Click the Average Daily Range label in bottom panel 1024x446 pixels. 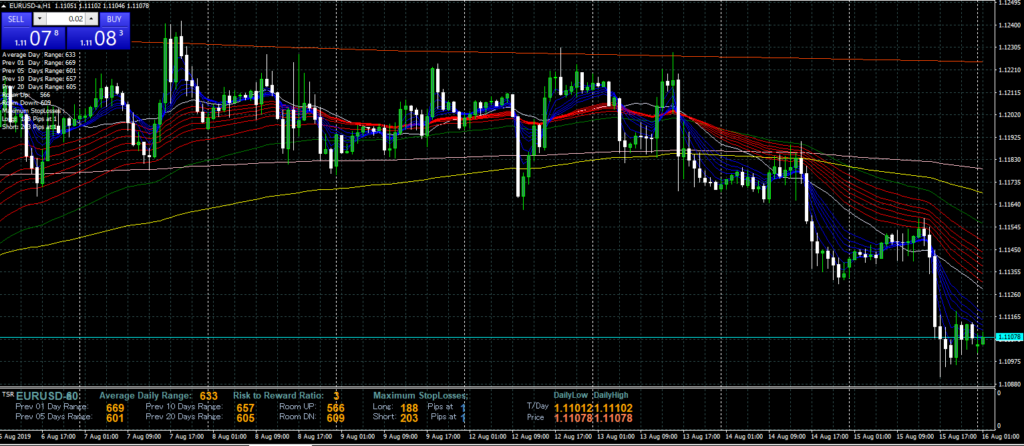tap(144, 396)
